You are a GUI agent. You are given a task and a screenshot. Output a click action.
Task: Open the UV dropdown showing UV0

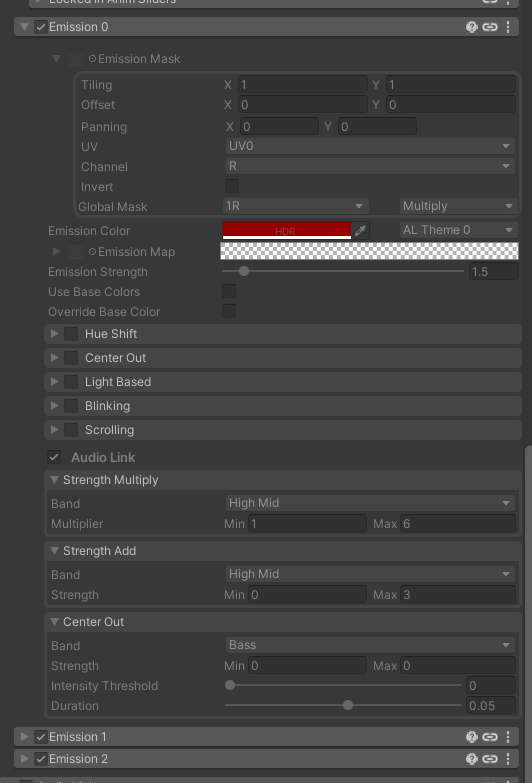point(370,146)
